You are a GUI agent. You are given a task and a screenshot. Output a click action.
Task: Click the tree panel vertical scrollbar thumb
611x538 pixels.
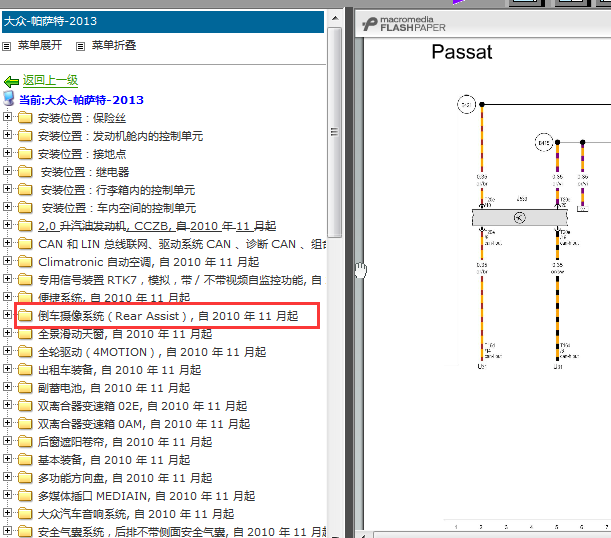pos(334,132)
